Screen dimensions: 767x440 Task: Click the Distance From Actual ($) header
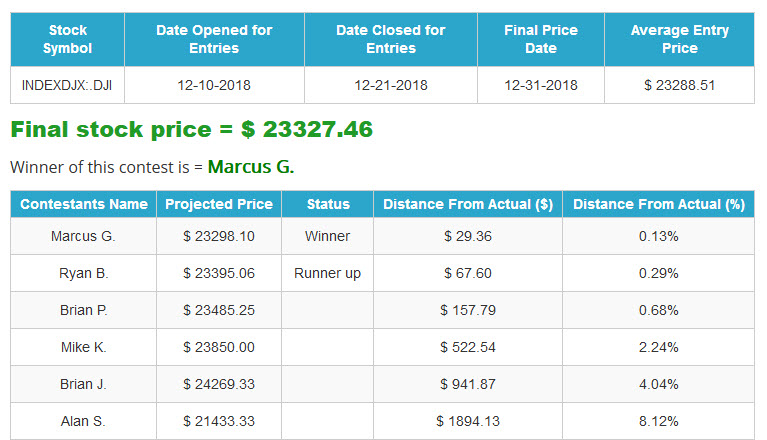468,204
